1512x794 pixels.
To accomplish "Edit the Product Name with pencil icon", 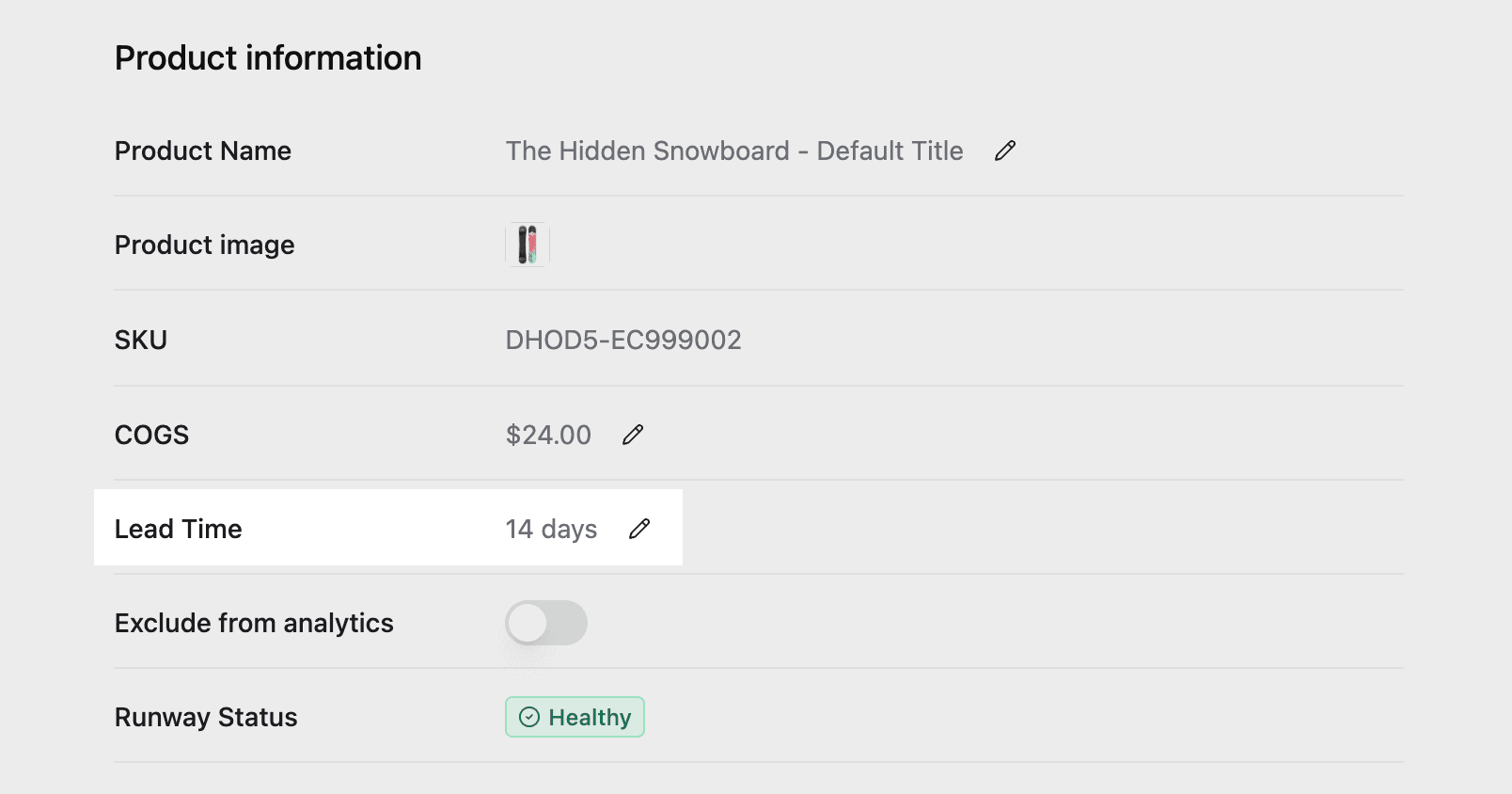I will click(x=1005, y=151).
